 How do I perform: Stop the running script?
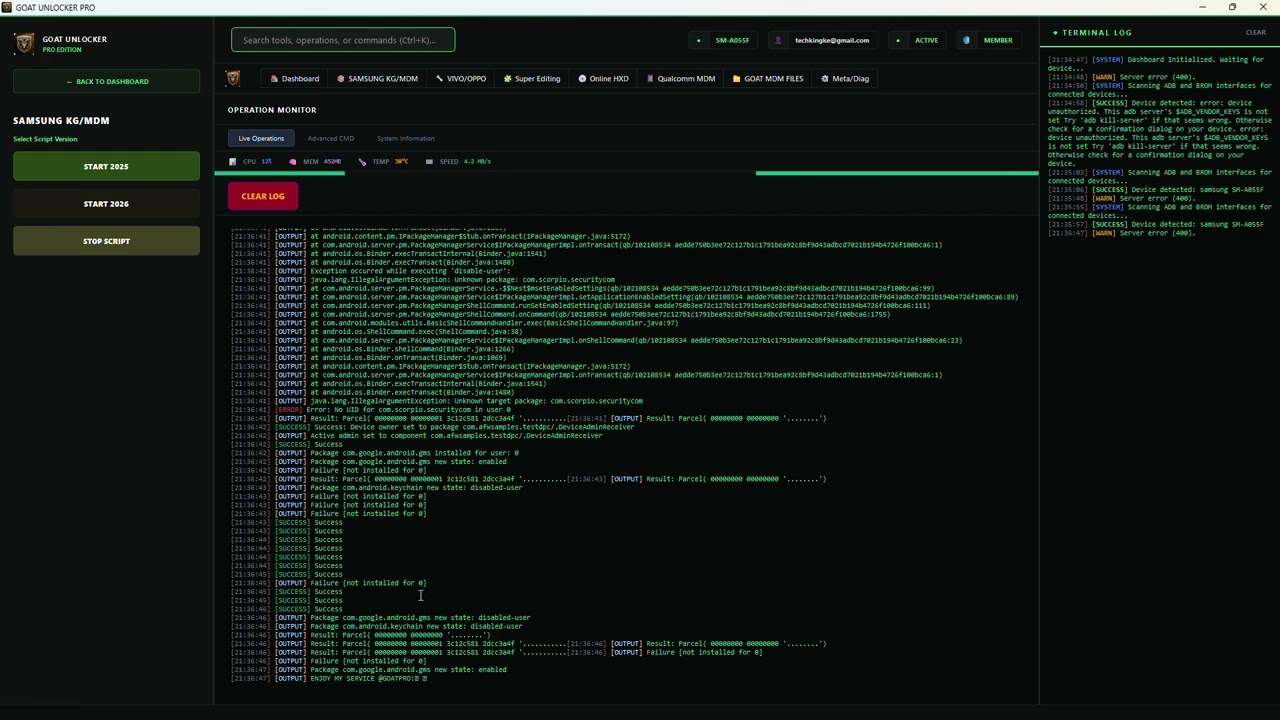click(106, 241)
